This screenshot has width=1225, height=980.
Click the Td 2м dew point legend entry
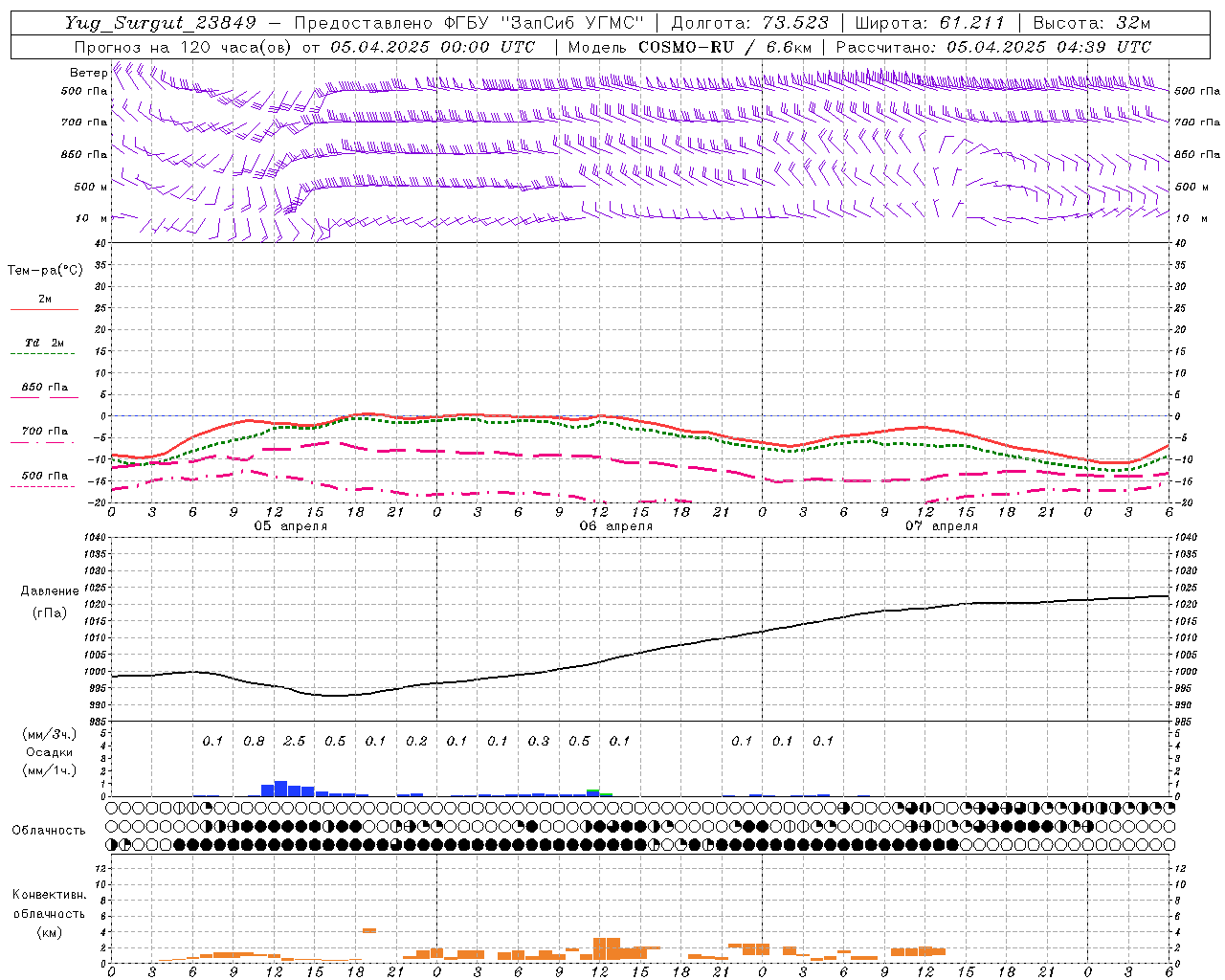click(x=44, y=343)
